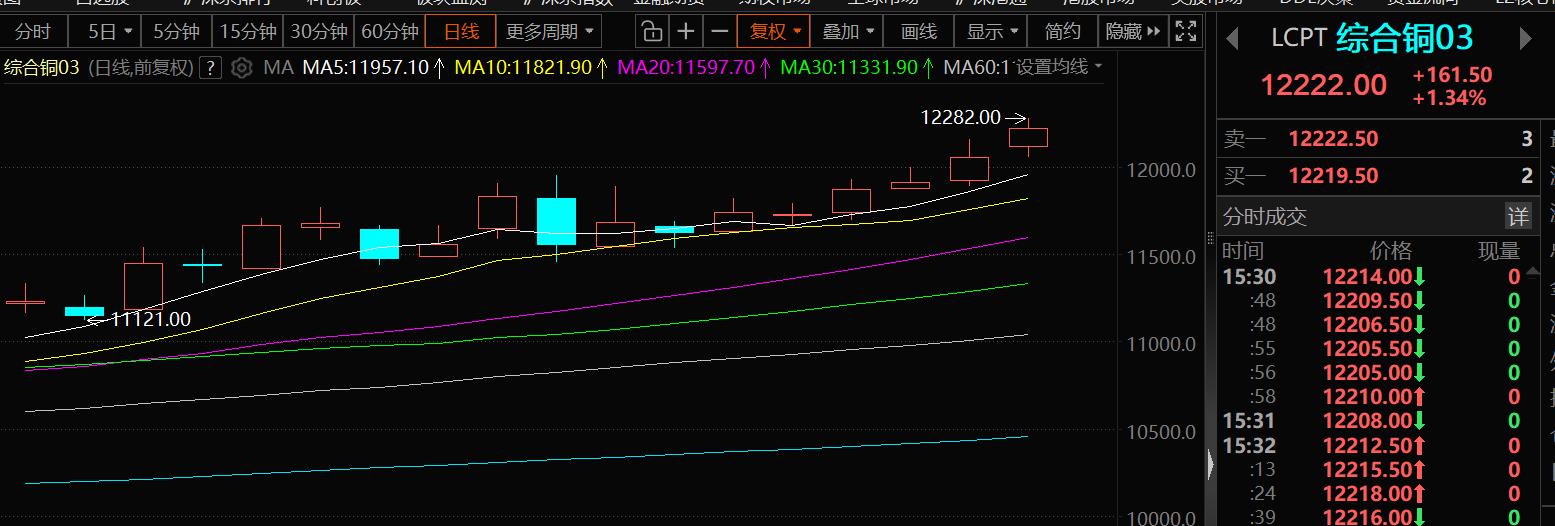Enter fullscreen using the expand arrows icon

click(1185, 32)
